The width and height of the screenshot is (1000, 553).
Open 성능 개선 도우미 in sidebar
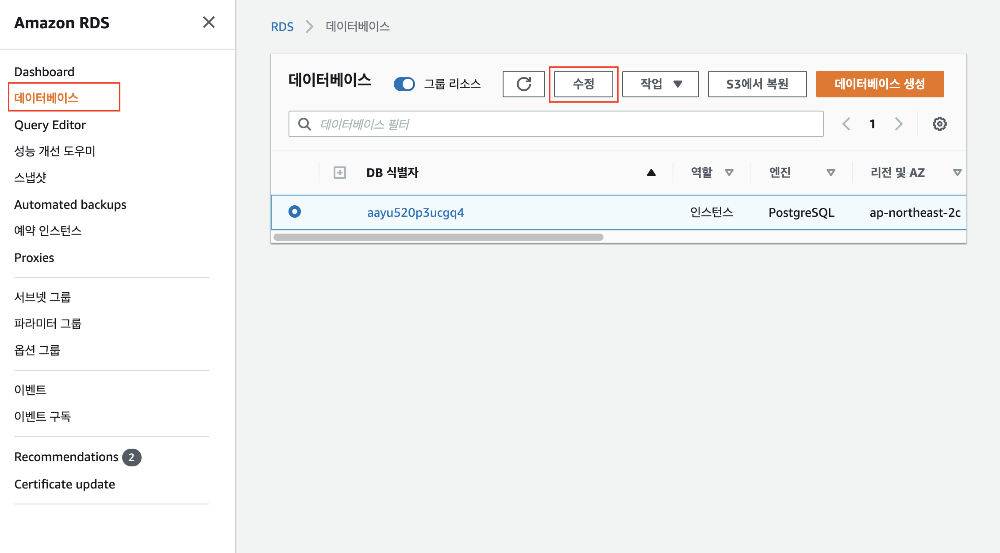[x=55, y=151]
